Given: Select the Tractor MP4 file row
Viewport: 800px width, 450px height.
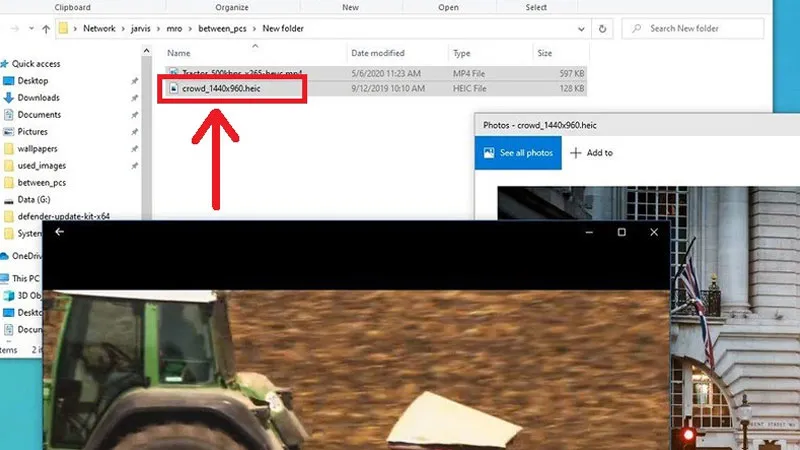Looking at the screenshot, I should pyautogui.click(x=376, y=73).
